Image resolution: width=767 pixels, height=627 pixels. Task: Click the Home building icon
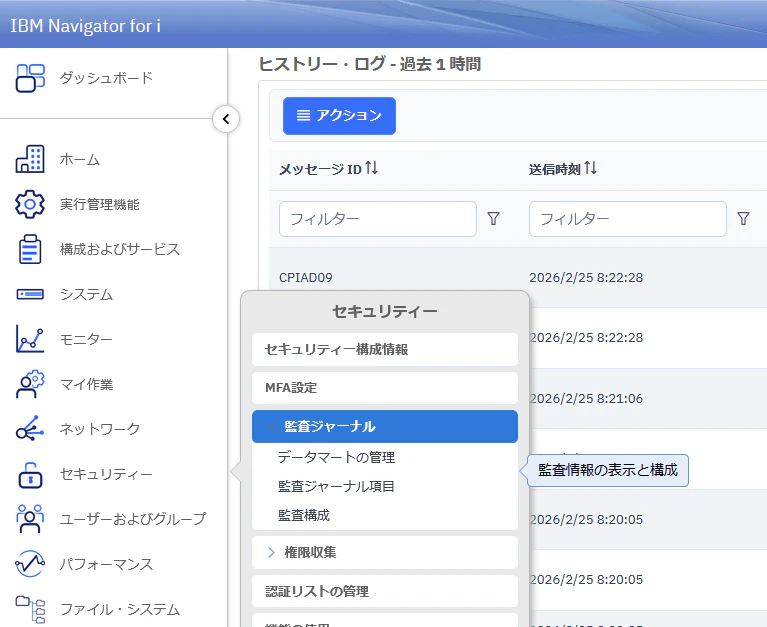click(x=30, y=159)
